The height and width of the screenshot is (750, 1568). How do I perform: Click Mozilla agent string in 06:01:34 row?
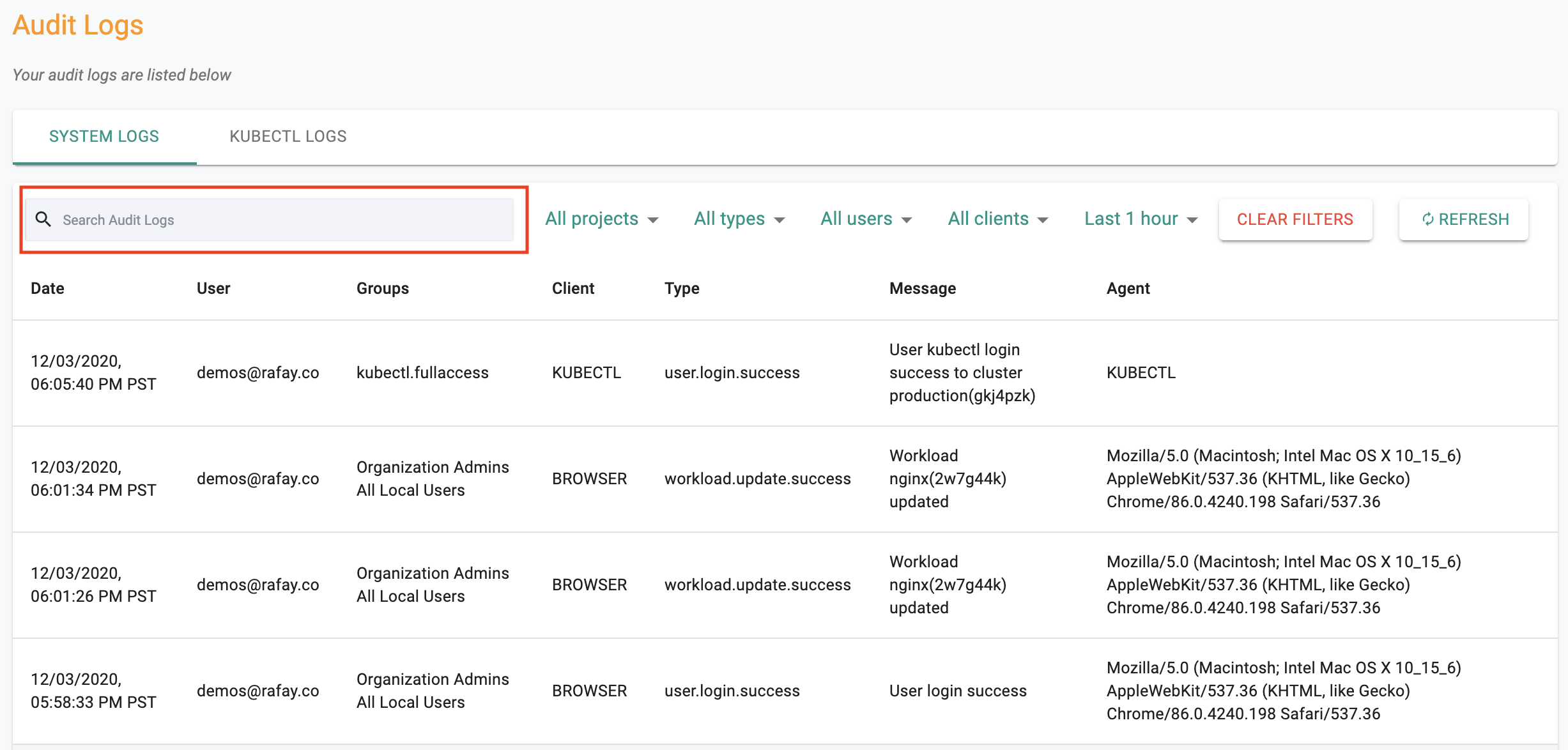point(1284,478)
